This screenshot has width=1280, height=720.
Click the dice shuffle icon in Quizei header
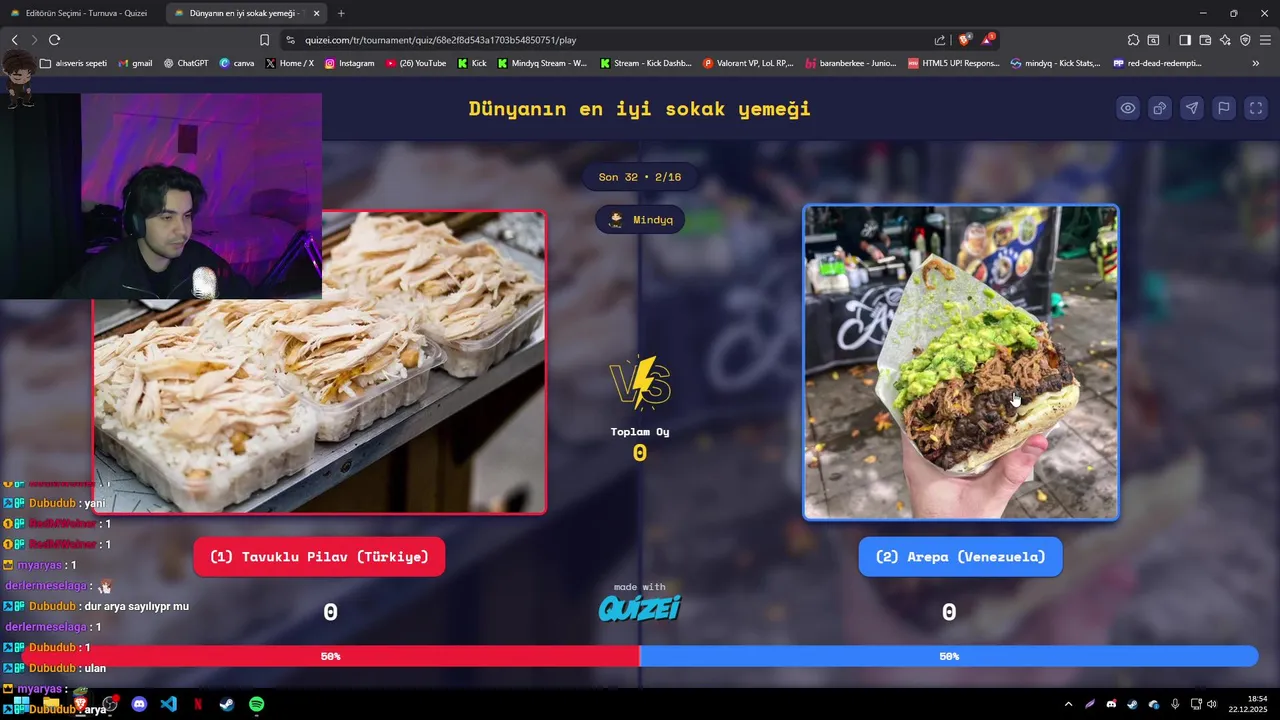tap(1160, 108)
